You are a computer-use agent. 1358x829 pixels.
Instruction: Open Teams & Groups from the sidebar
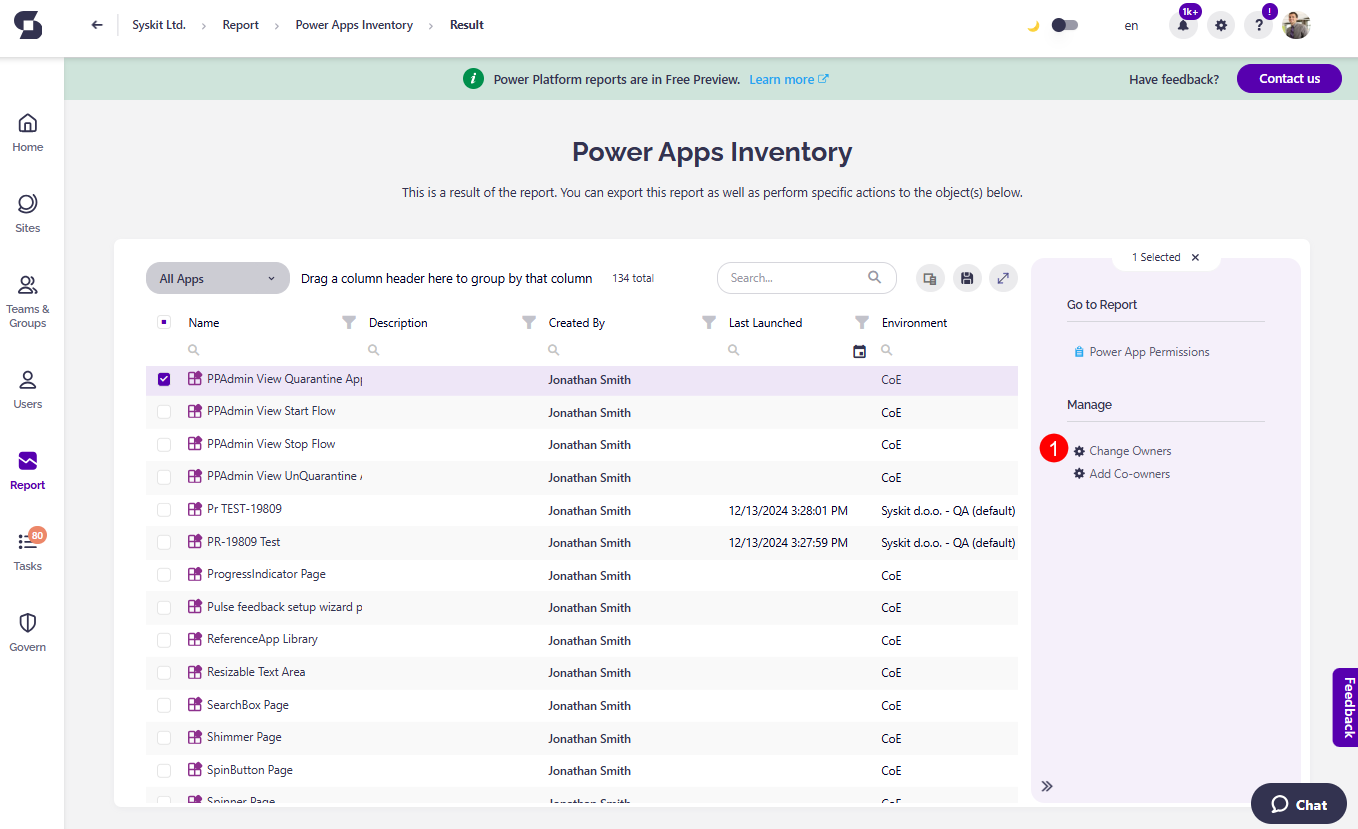coord(27,297)
